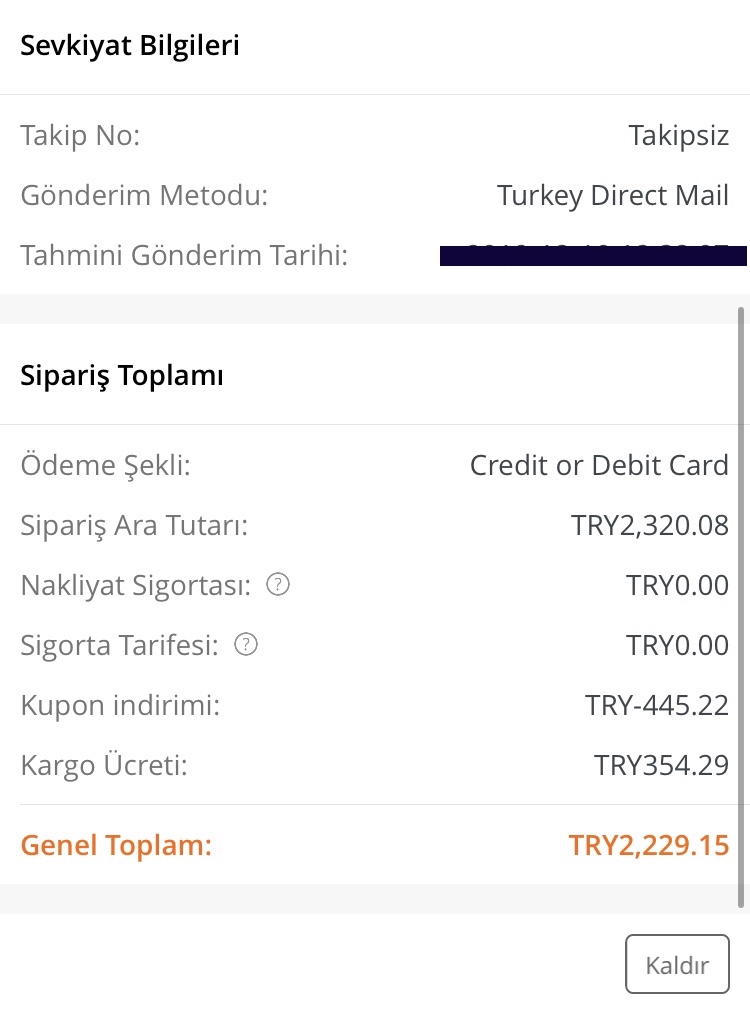Viewport: 750px width, 1014px height.
Task: Click the Sipariş Toplamı heading
Action: [x=122, y=376]
